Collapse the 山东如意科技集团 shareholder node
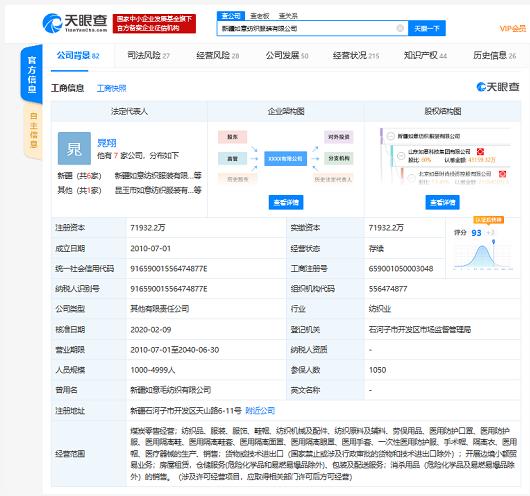The width and height of the screenshot is (530, 496). [x=401, y=156]
